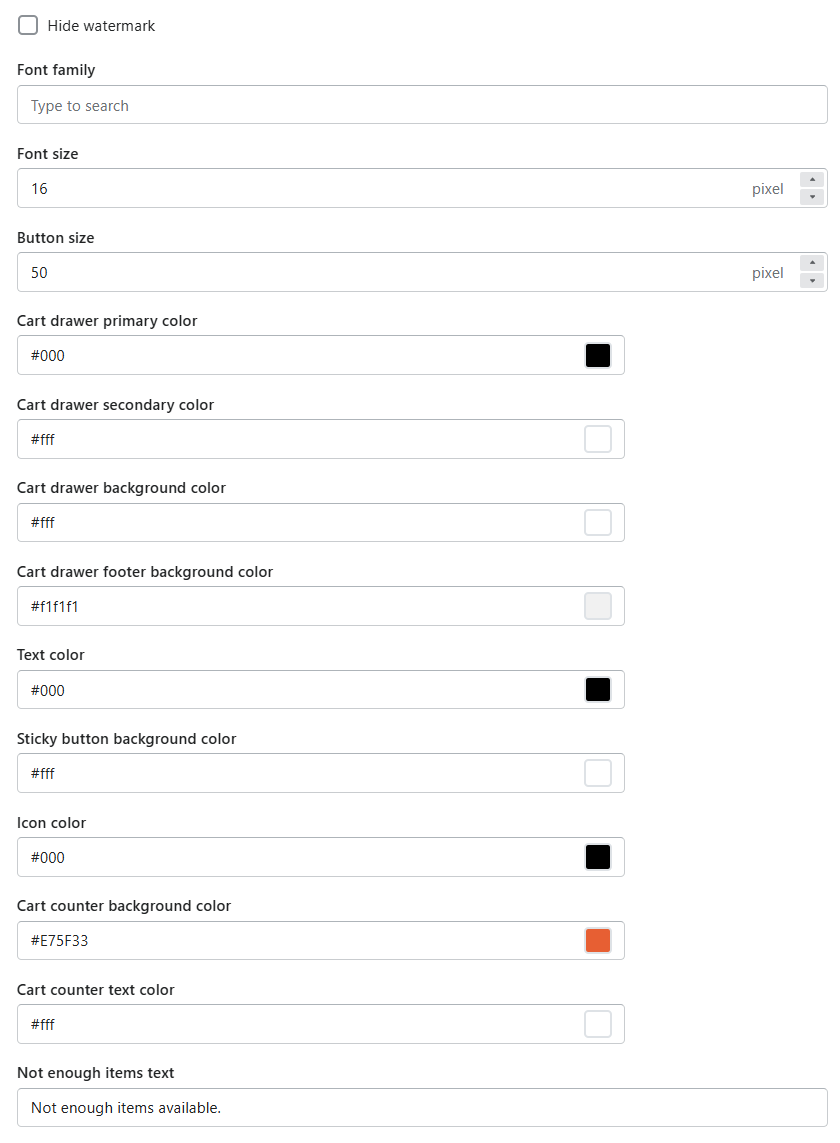The image size is (840, 1143).
Task: Open Cart drawer primary color swatch
Action: pyautogui.click(x=598, y=356)
